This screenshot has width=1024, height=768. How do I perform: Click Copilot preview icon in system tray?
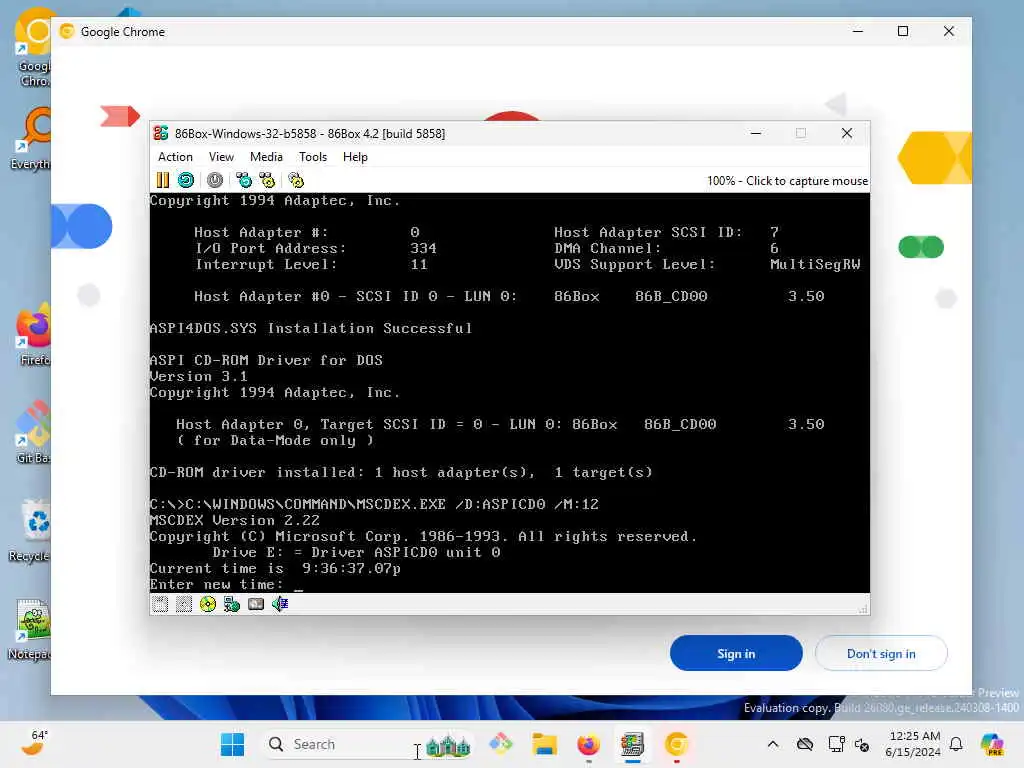click(992, 744)
